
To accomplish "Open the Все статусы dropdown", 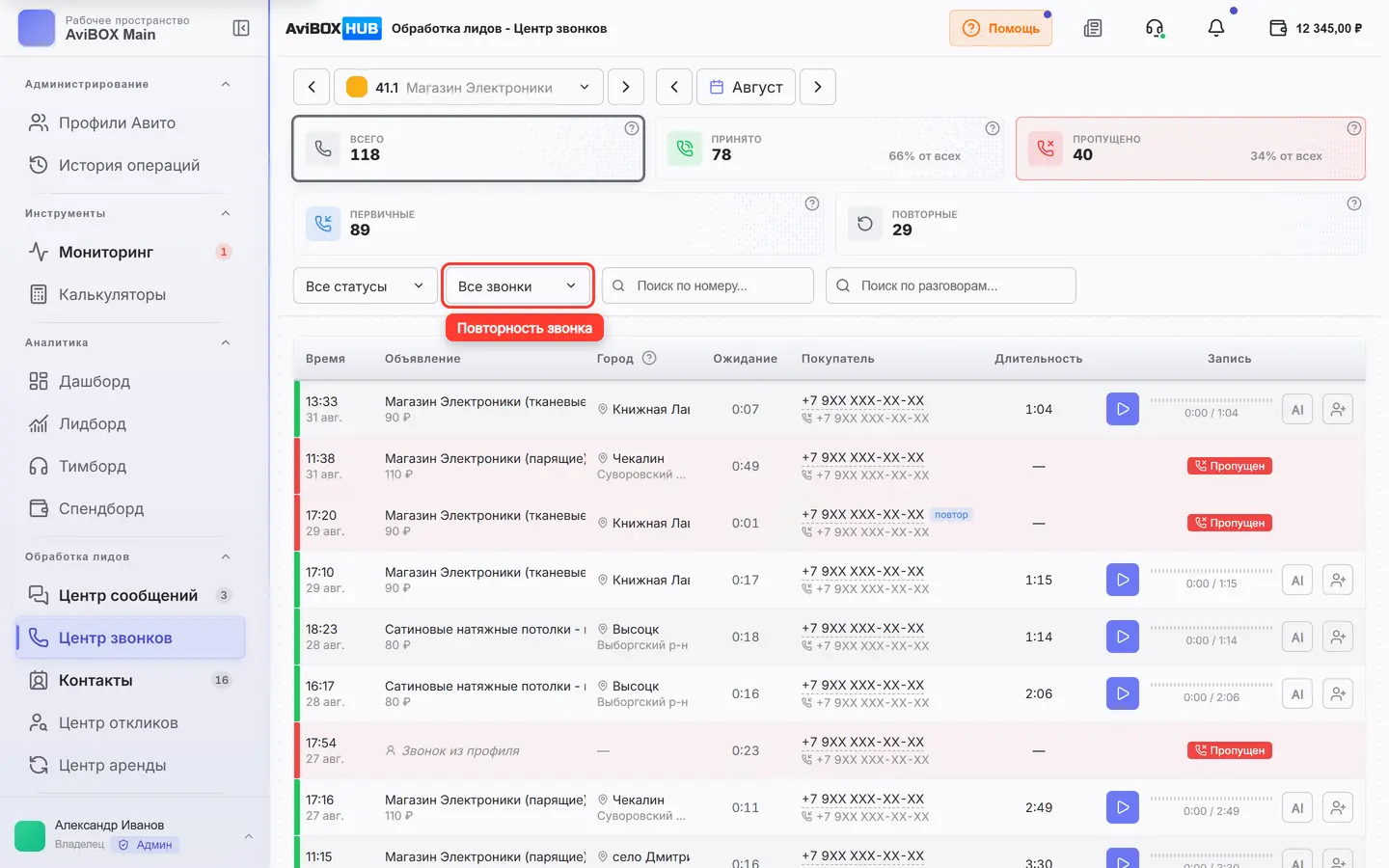I will pos(365,285).
